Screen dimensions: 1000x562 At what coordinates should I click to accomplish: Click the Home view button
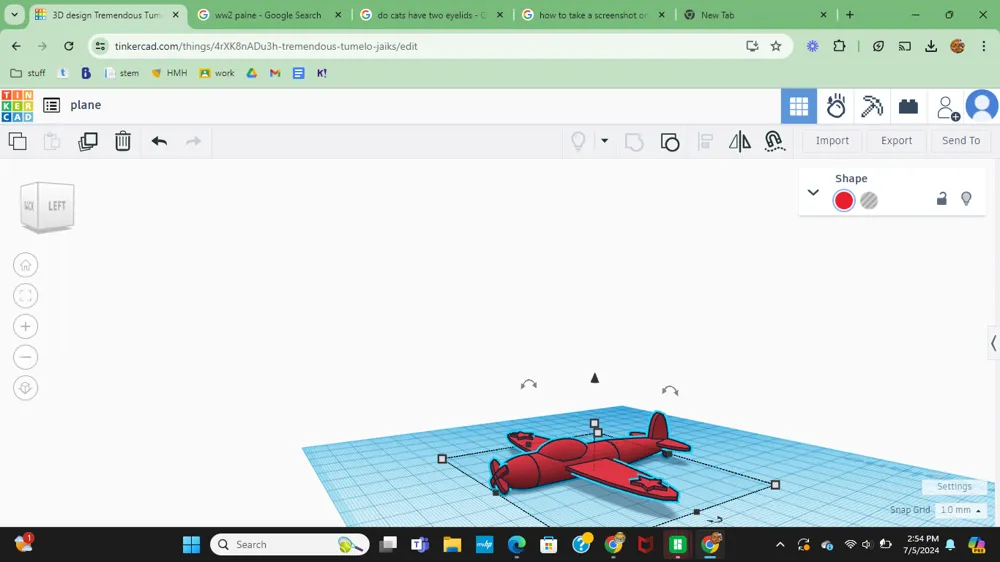[26, 265]
